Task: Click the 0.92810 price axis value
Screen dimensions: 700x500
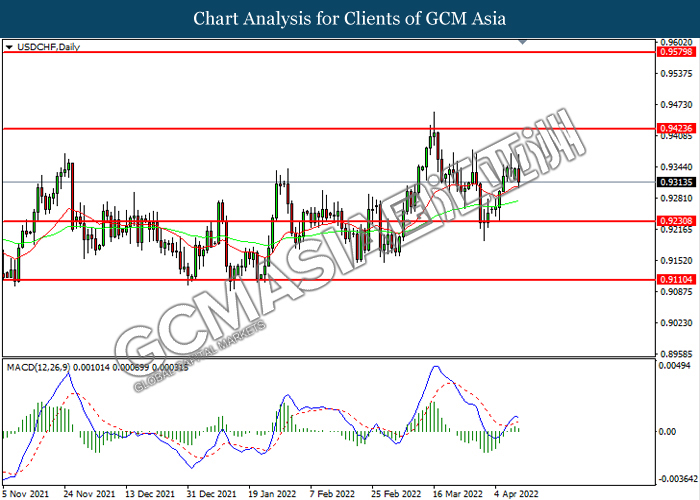Action: 676,198
